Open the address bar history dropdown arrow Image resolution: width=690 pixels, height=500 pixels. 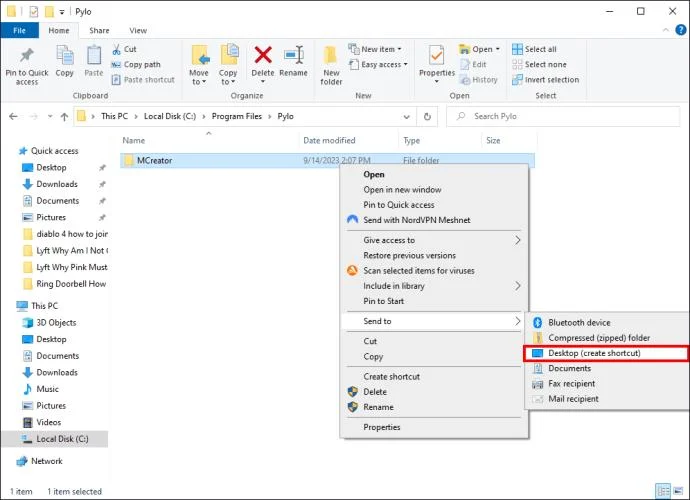[406, 117]
